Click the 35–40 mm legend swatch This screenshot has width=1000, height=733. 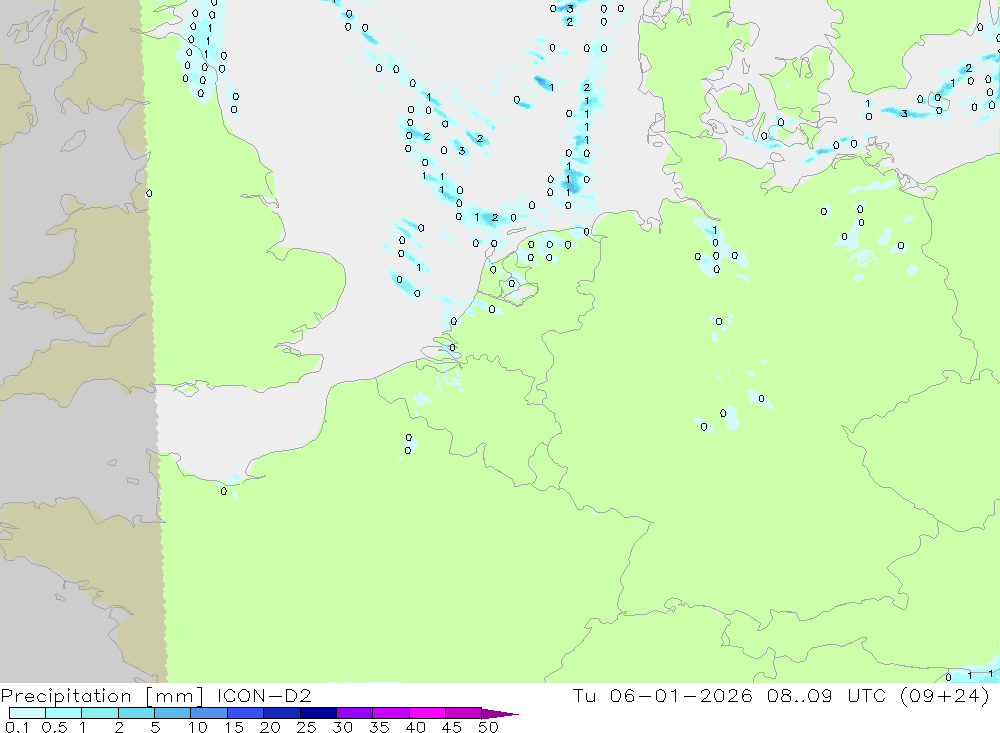(x=391, y=713)
